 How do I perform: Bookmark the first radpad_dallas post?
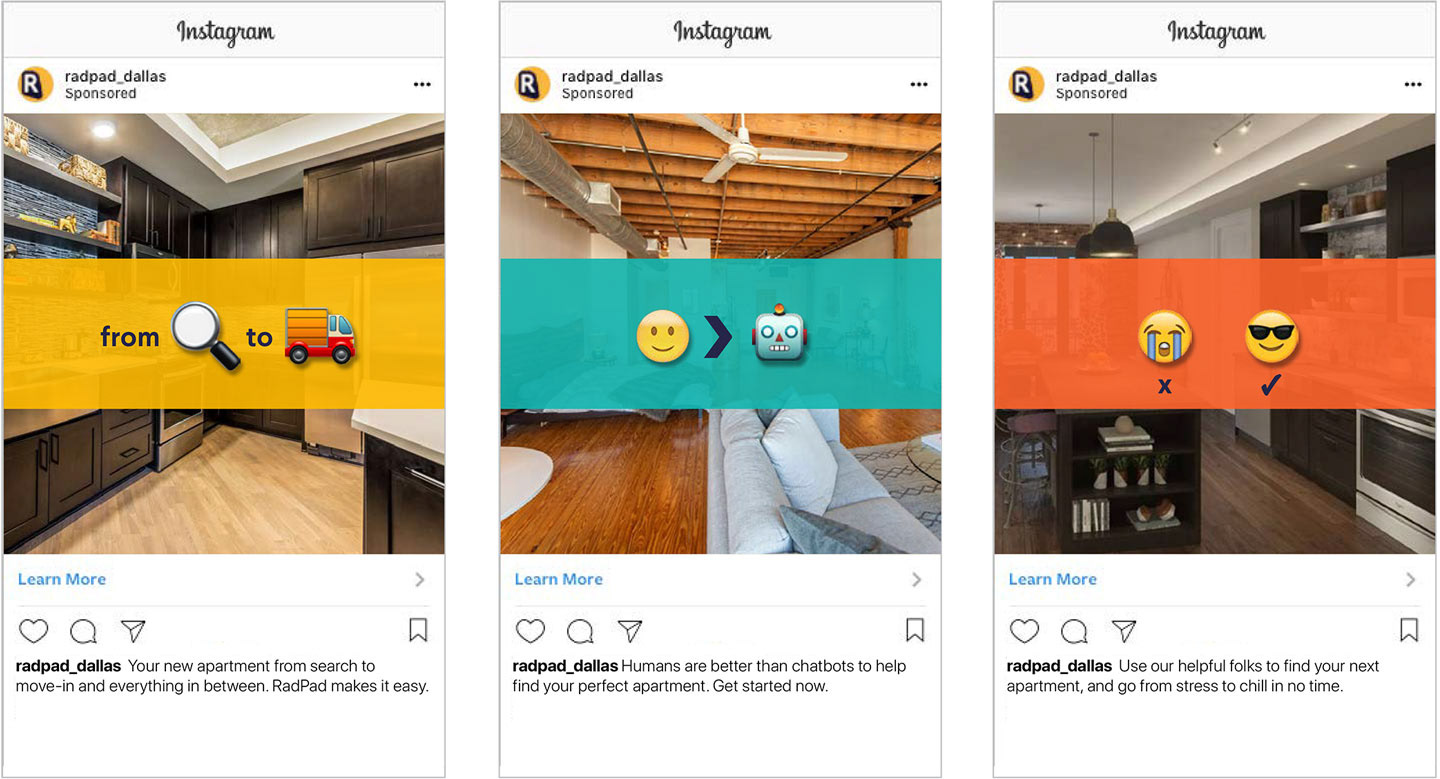[418, 630]
